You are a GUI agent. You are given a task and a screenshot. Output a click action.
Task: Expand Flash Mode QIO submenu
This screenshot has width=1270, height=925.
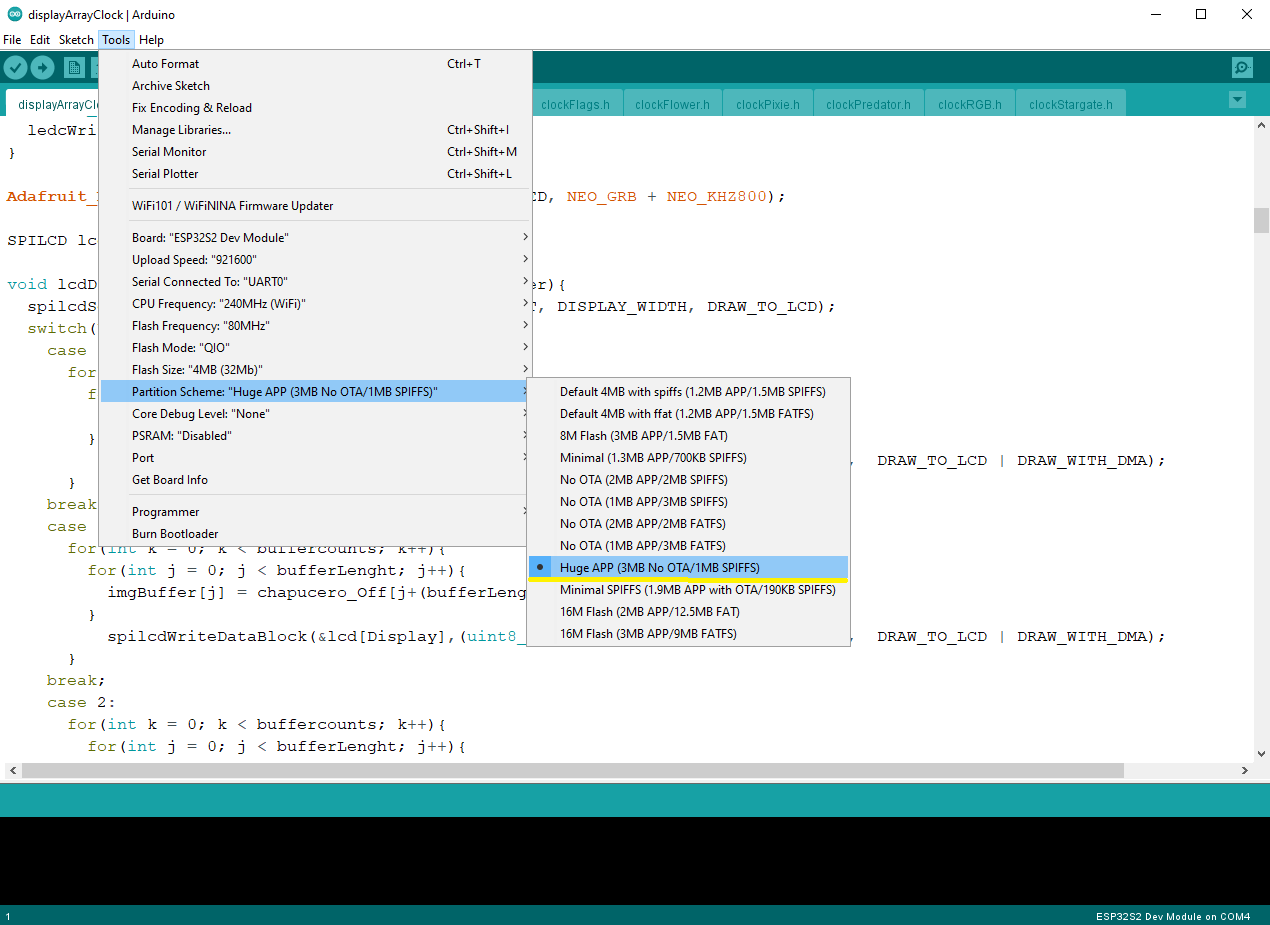coord(315,348)
